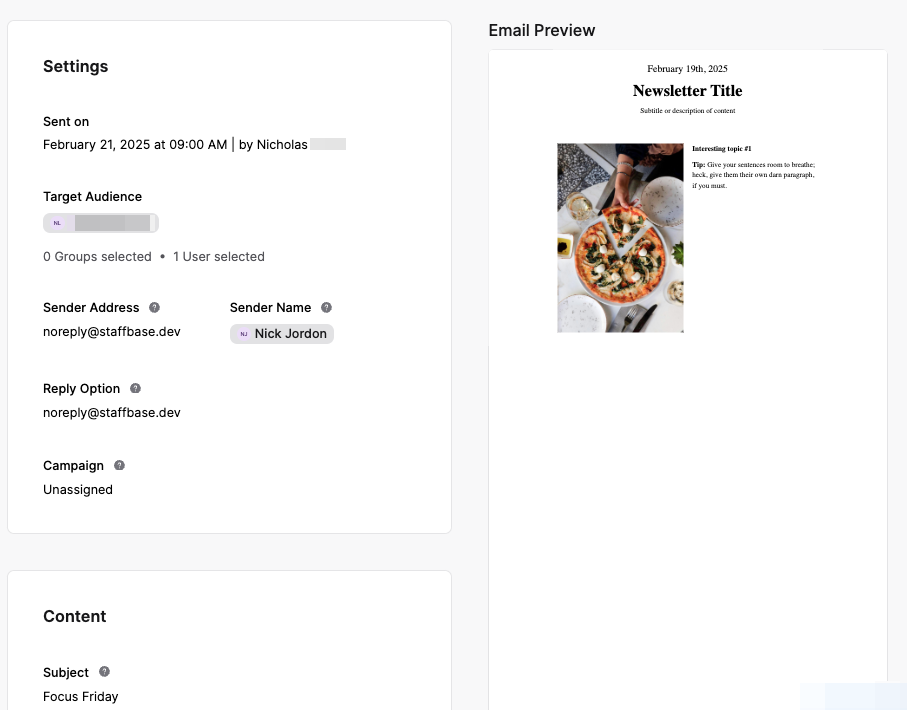Click the Sender Address noreply@staffbase.dev value
Viewport: 907px width, 710px height.
pyautogui.click(x=112, y=331)
